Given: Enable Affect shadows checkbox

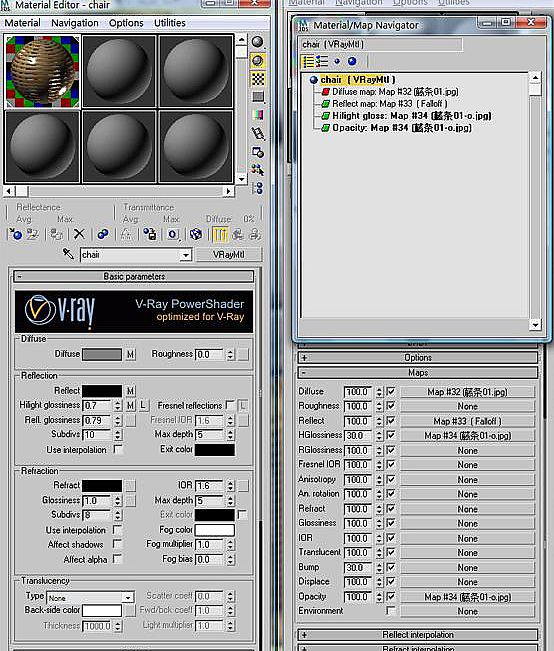Looking at the screenshot, I should [x=118, y=544].
